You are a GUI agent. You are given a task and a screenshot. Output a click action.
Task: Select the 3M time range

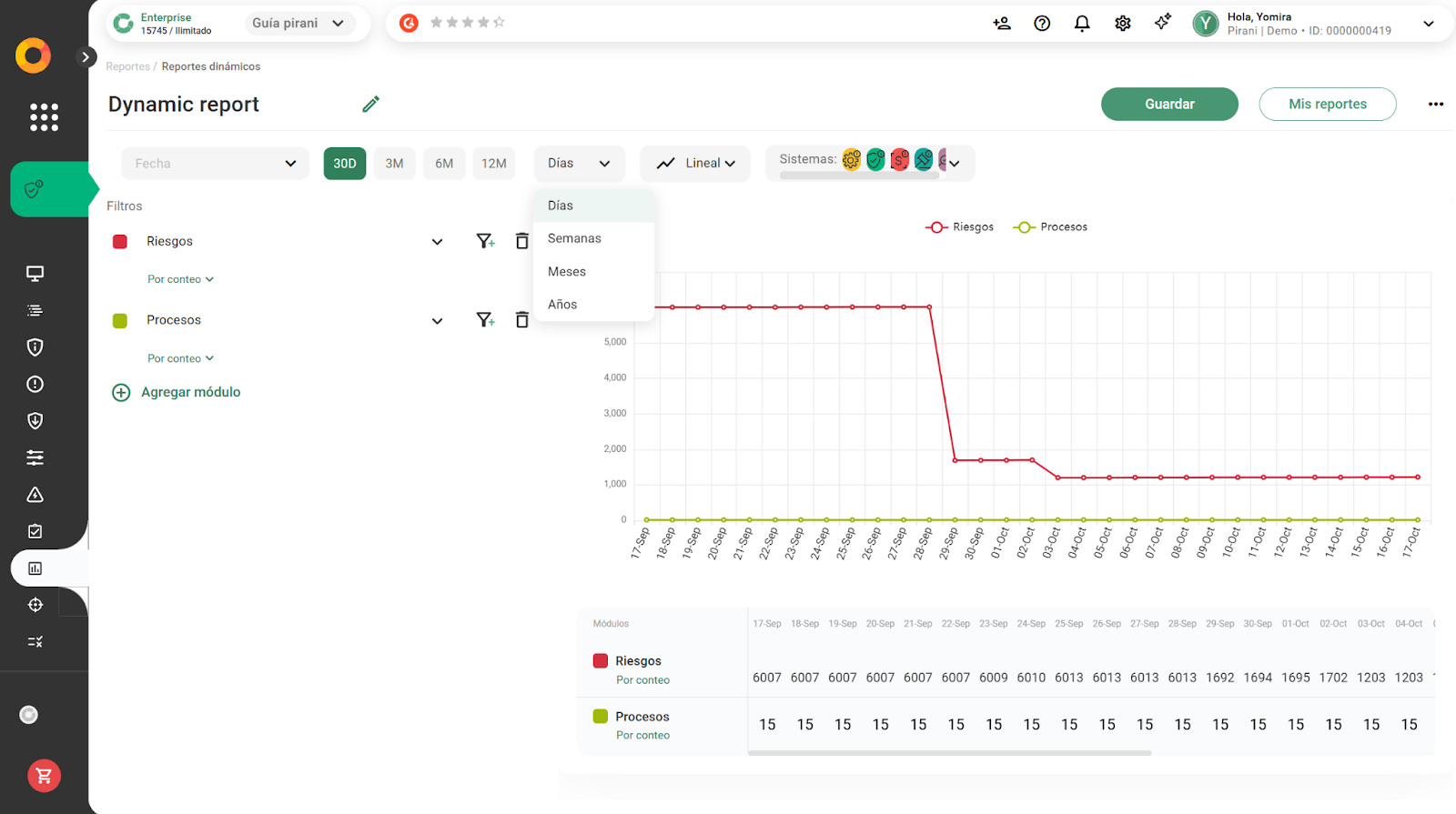(x=394, y=164)
